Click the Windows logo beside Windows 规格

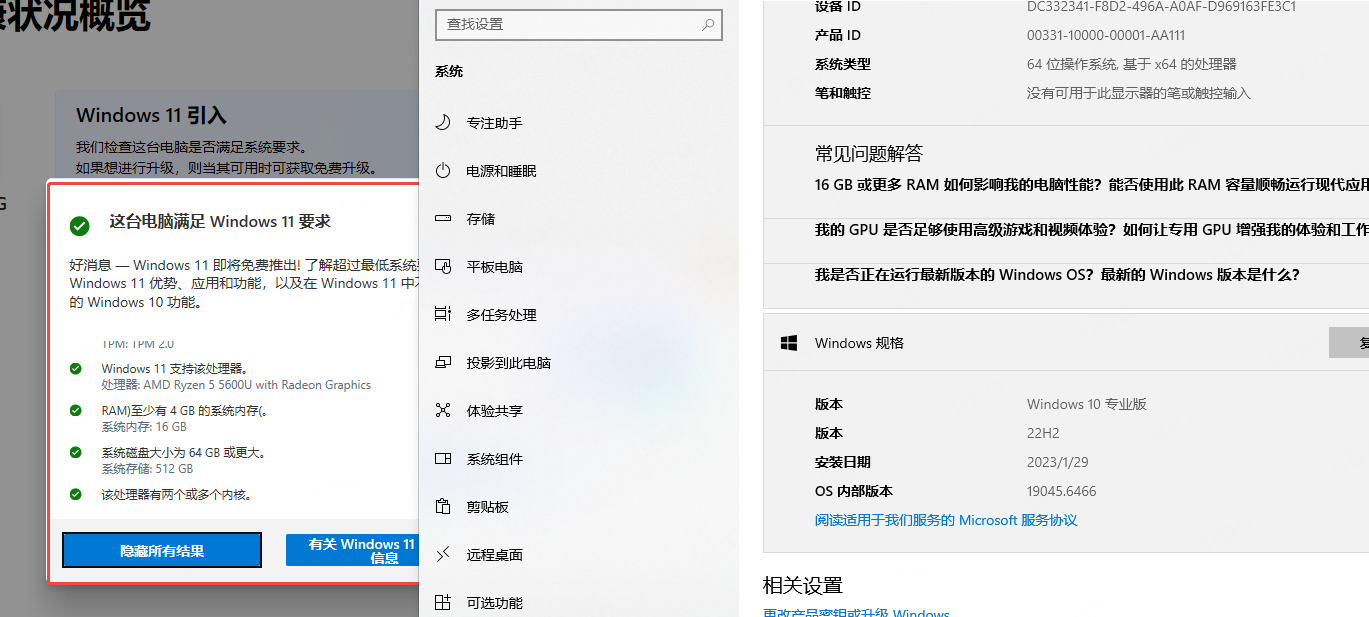[789, 343]
